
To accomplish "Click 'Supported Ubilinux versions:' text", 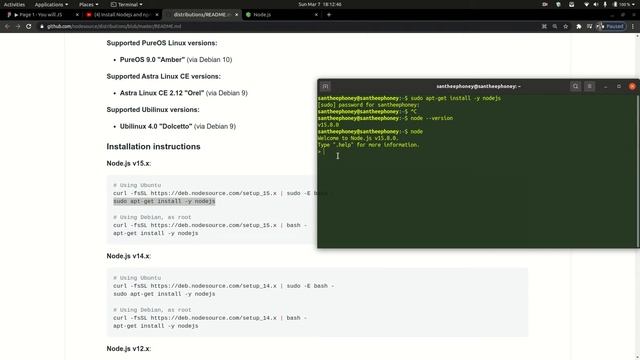I will 153,110.
